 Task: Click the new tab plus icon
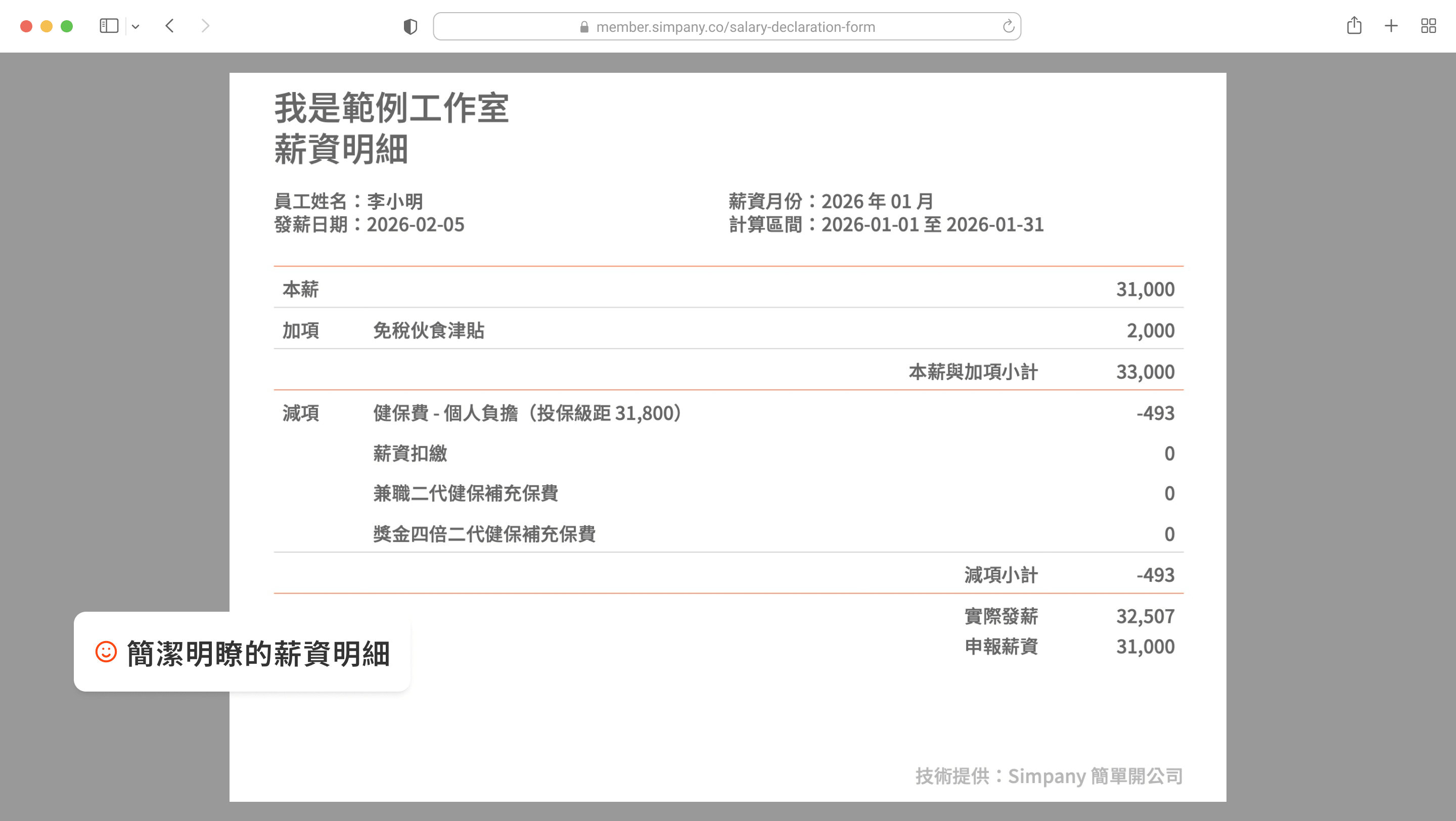(x=1391, y=26)
